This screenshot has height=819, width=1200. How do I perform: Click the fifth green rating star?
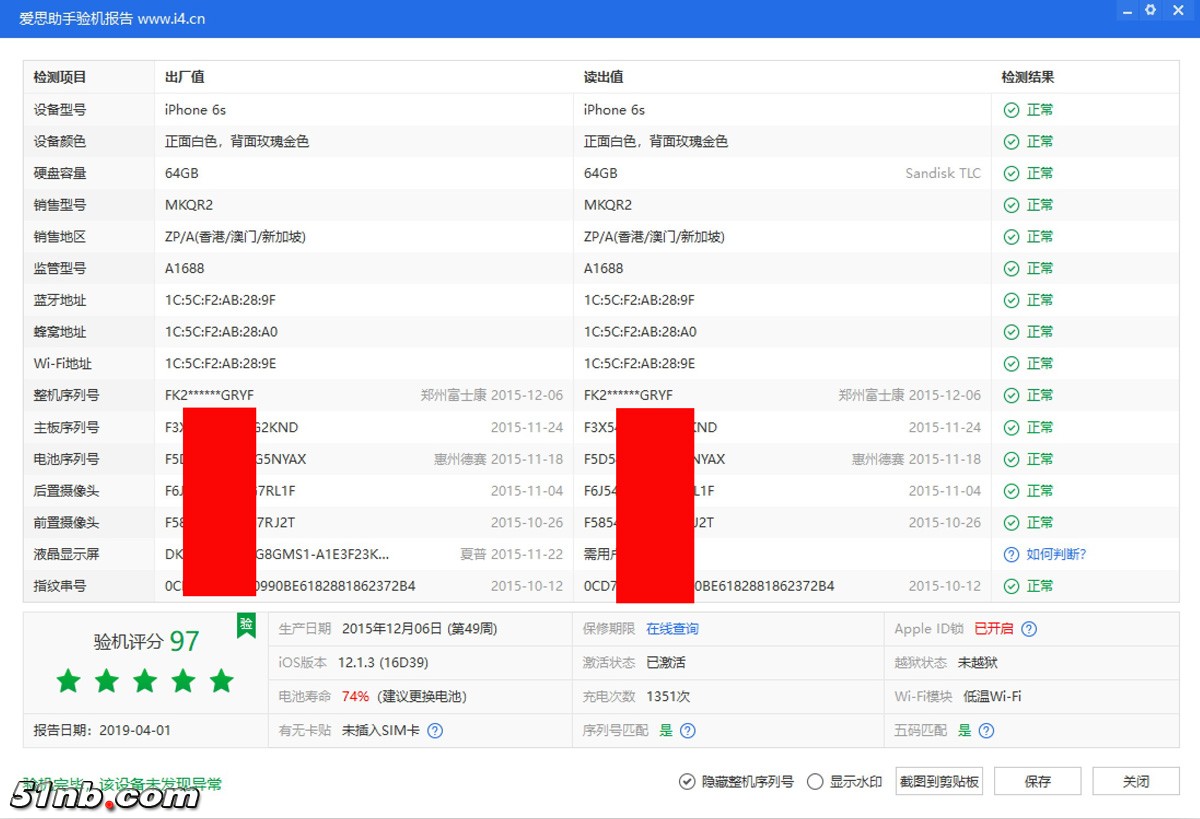(221, 682)
